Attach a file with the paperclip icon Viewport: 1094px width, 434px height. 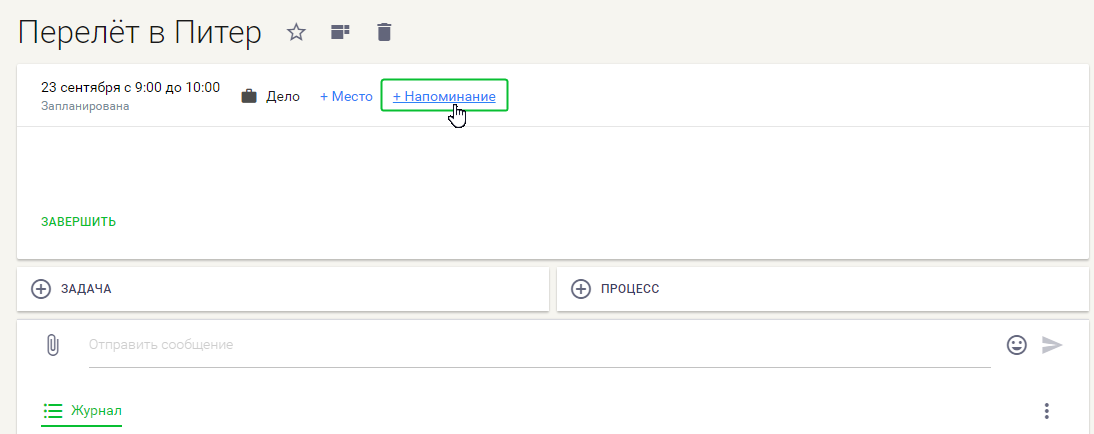(x=52, y=345)
